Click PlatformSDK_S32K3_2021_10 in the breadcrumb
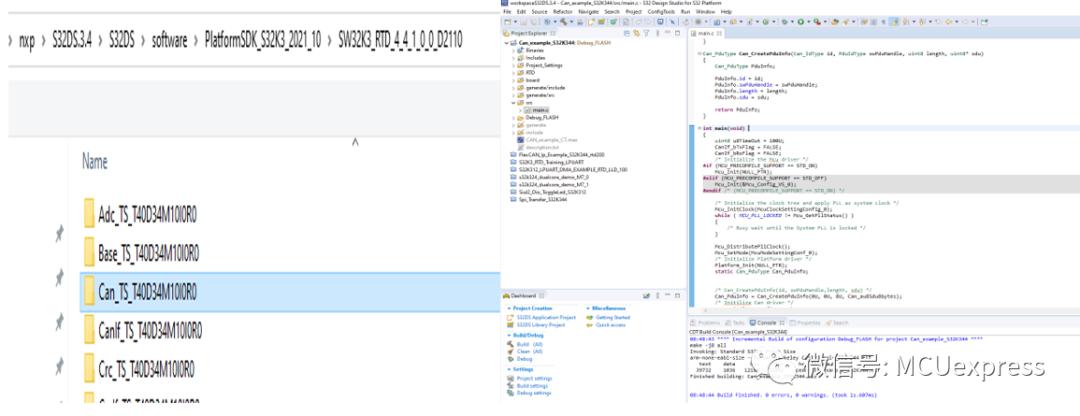This screenshot has width=1080, height=416. tap(263, 41)
